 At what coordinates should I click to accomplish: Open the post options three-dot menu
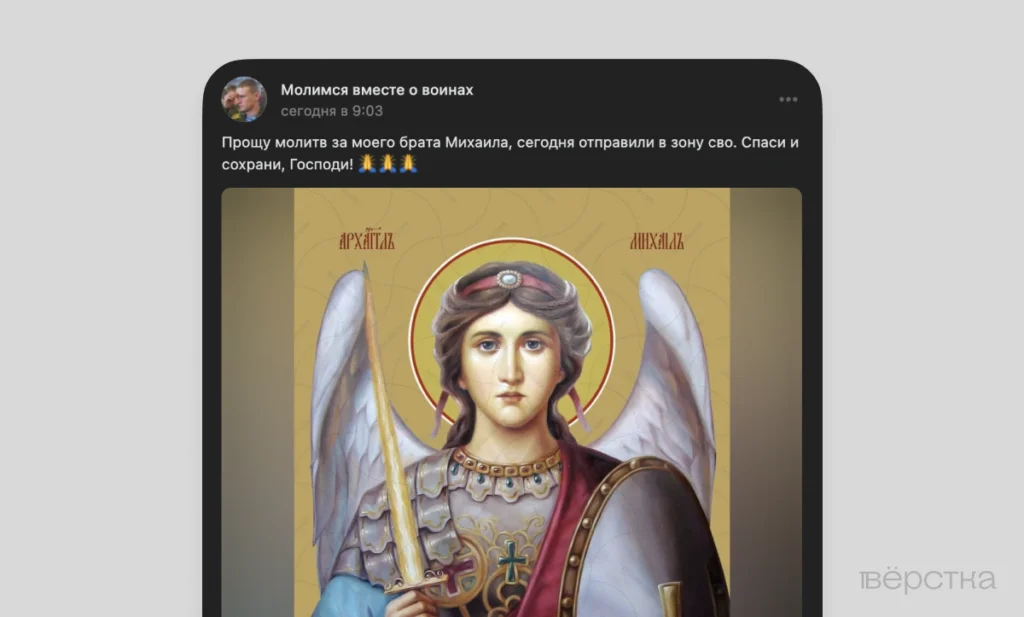[x=788, y=99]
